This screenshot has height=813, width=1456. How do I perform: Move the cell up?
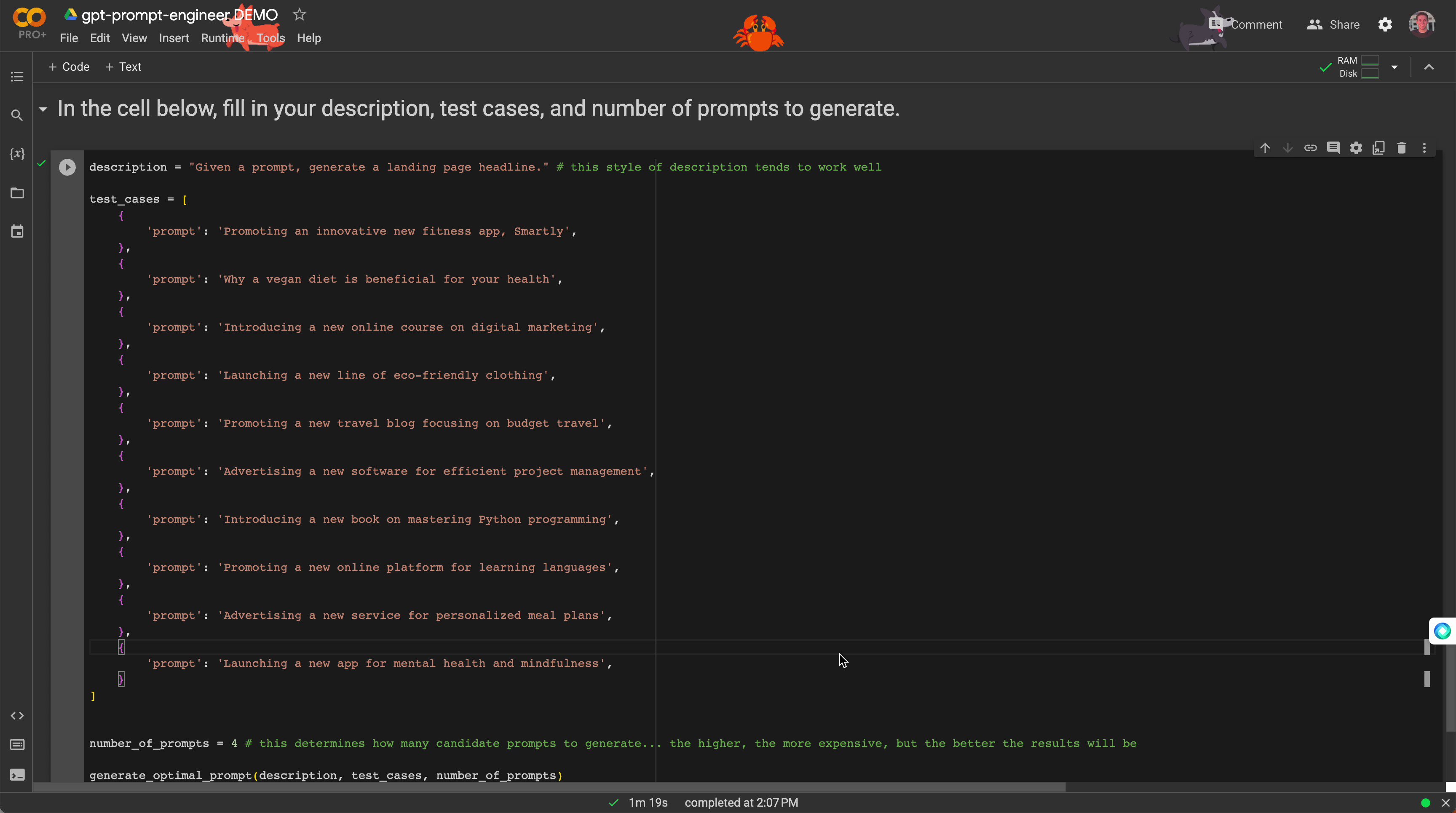coord(1265,147)
